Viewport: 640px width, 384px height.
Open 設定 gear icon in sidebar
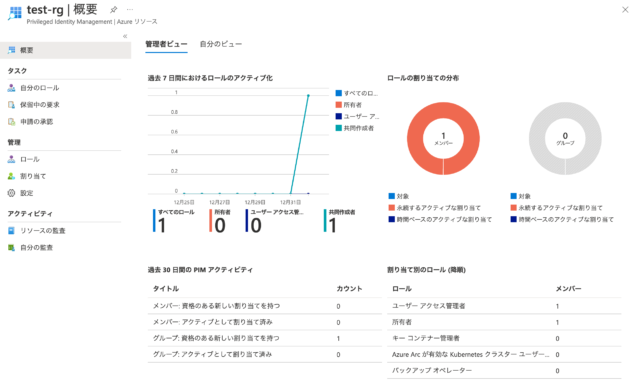click(x=11, y=193)
